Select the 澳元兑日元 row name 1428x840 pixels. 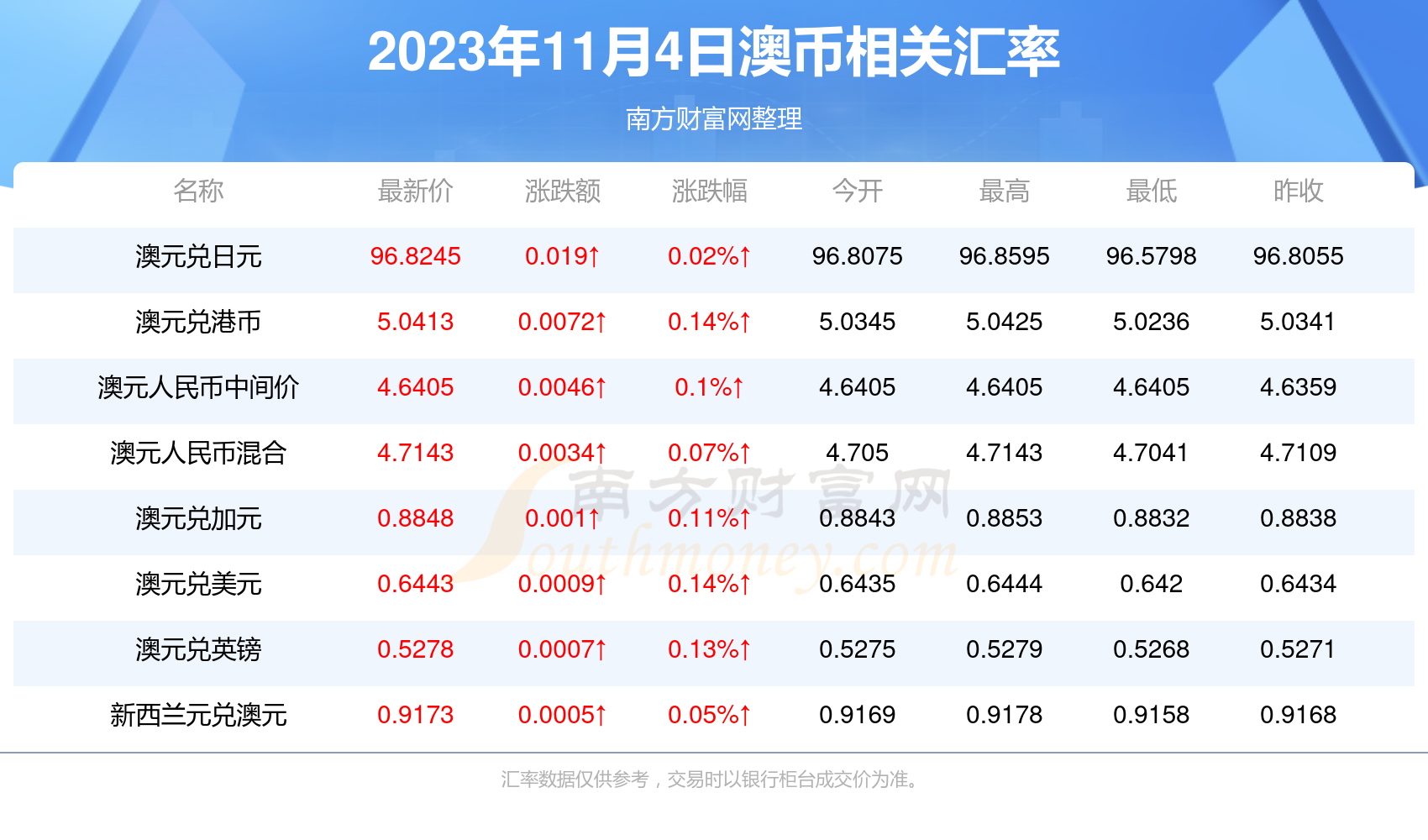click(198, 256)
